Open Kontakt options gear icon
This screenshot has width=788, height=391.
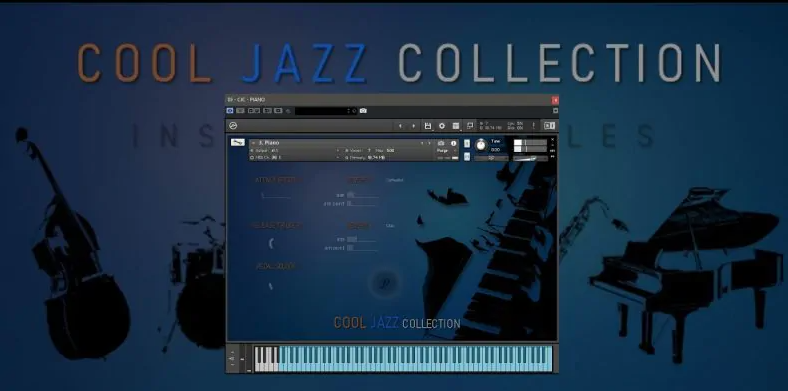(x=442, y=126)
